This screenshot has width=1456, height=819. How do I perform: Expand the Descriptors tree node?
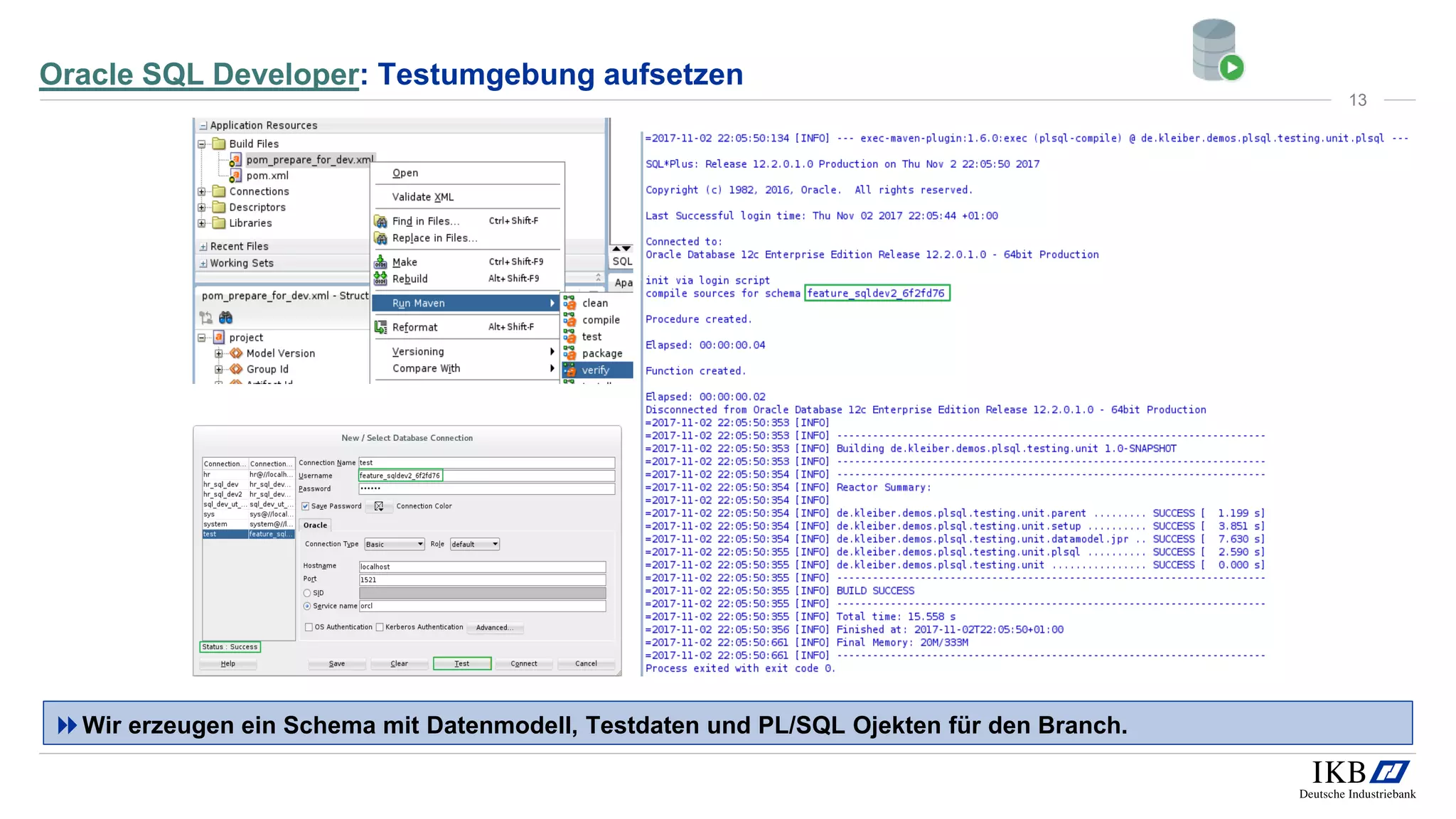click(x=202, y=208)
